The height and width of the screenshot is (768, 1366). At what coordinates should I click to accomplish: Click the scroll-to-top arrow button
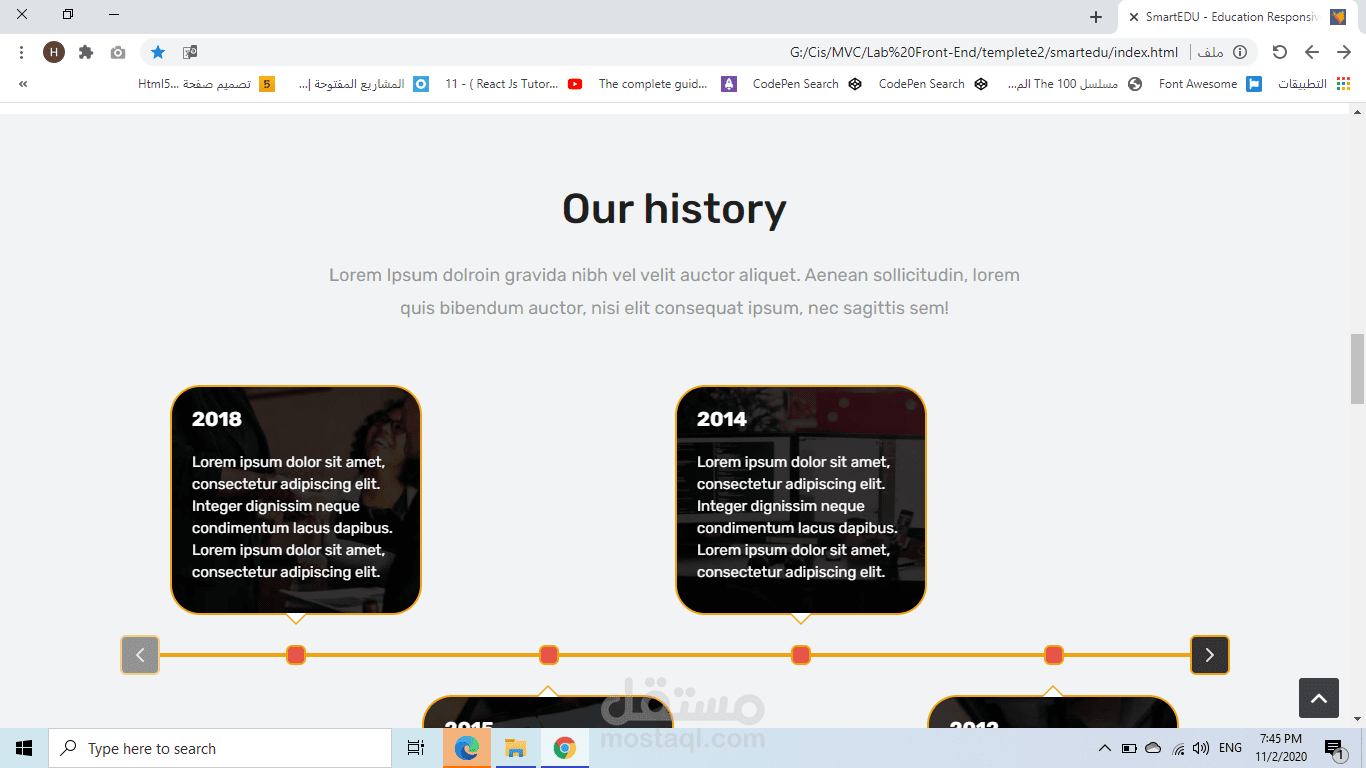pyautogui.click(x=1319, y=698)
